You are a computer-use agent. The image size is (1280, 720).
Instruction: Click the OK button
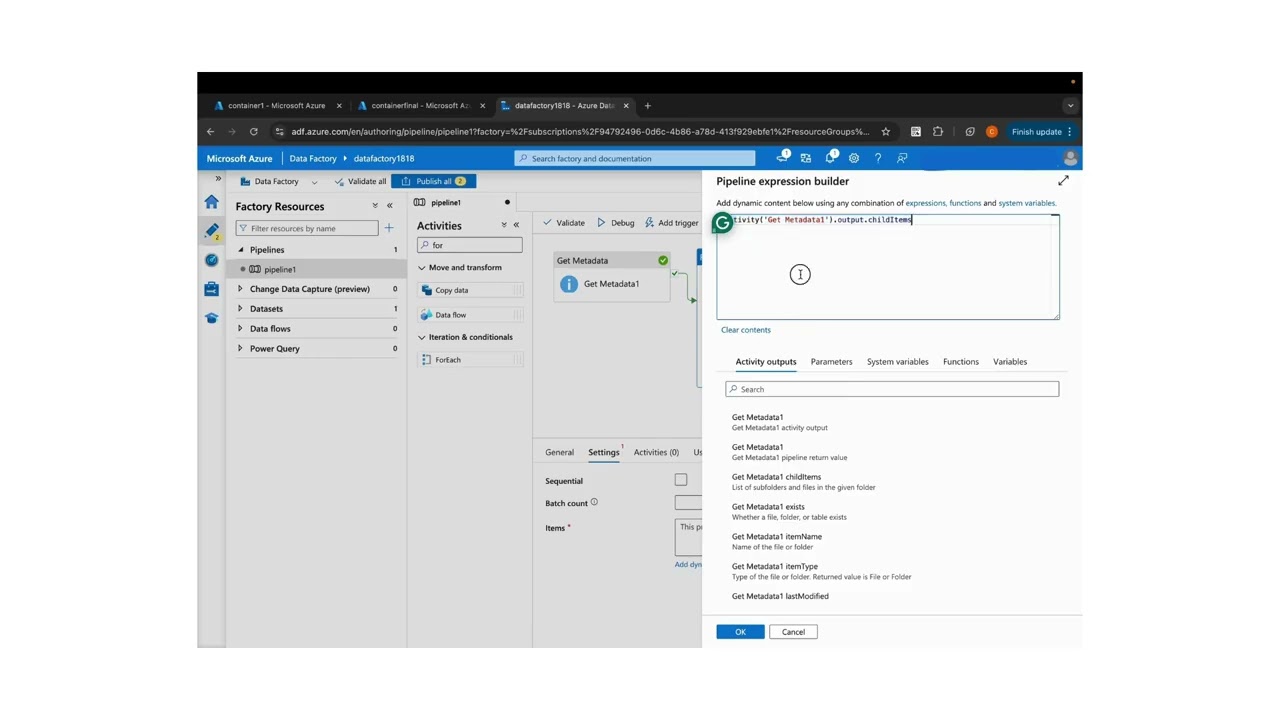coord(740,632)
